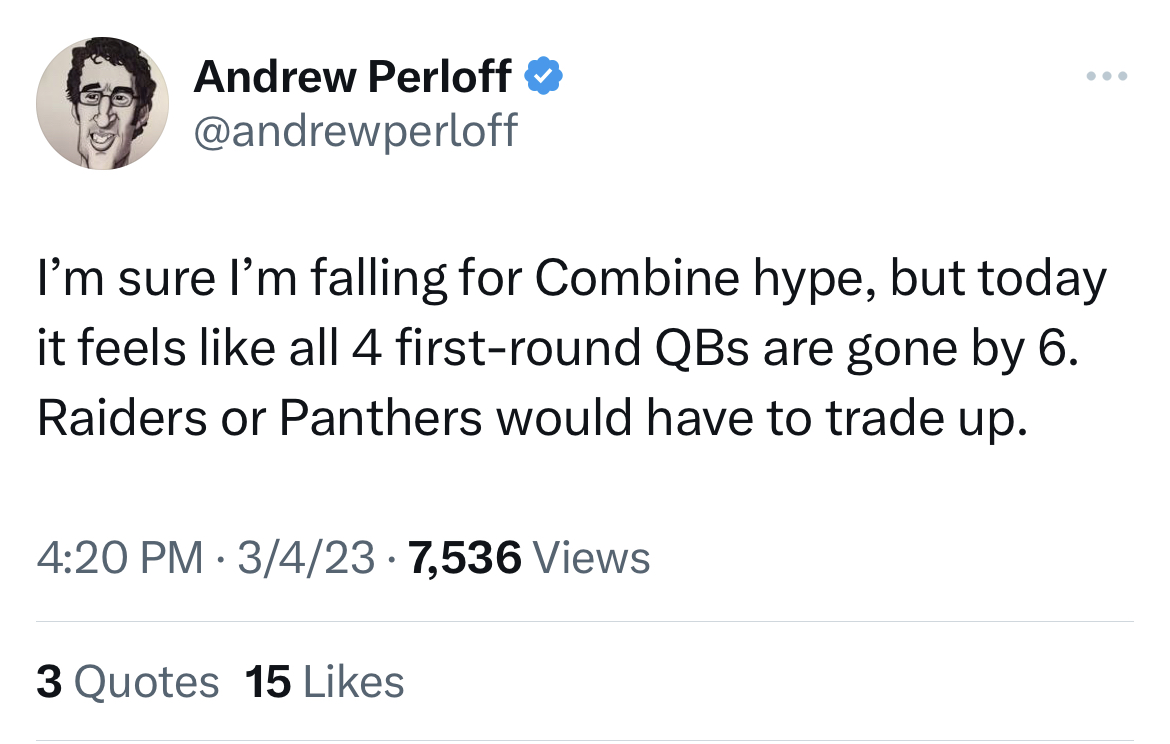Open the 7,536 Views analytics
1170x744 pixels.
coord(529,557)
